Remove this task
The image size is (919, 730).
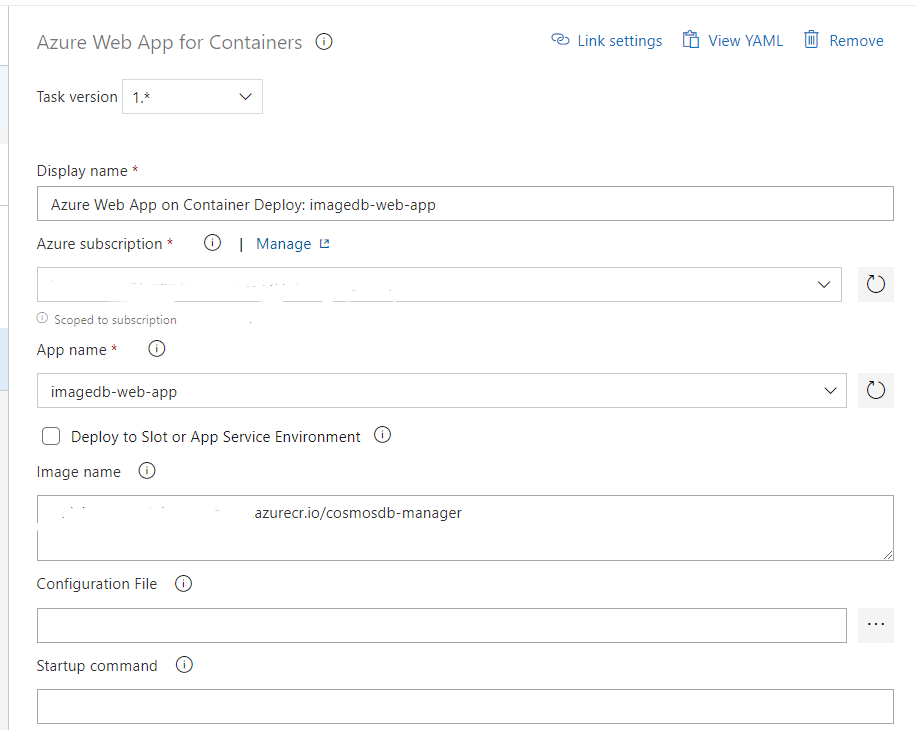tap(843, 41)
